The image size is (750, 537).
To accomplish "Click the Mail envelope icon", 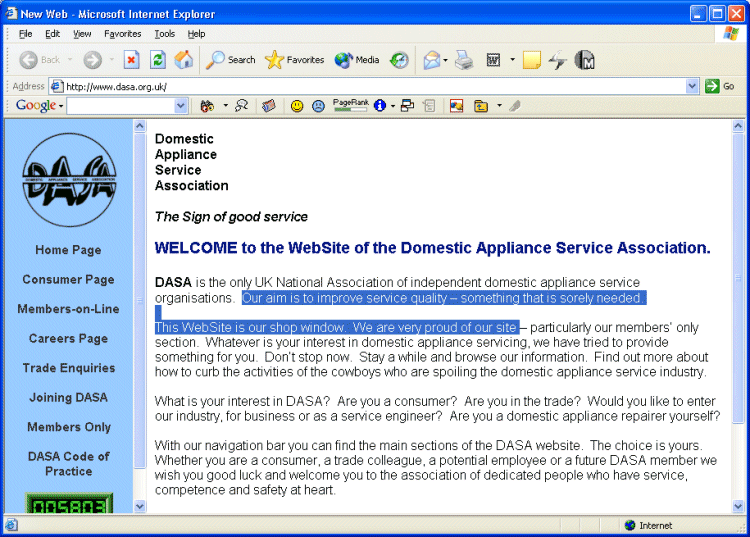I will click(x=431, y=60).
